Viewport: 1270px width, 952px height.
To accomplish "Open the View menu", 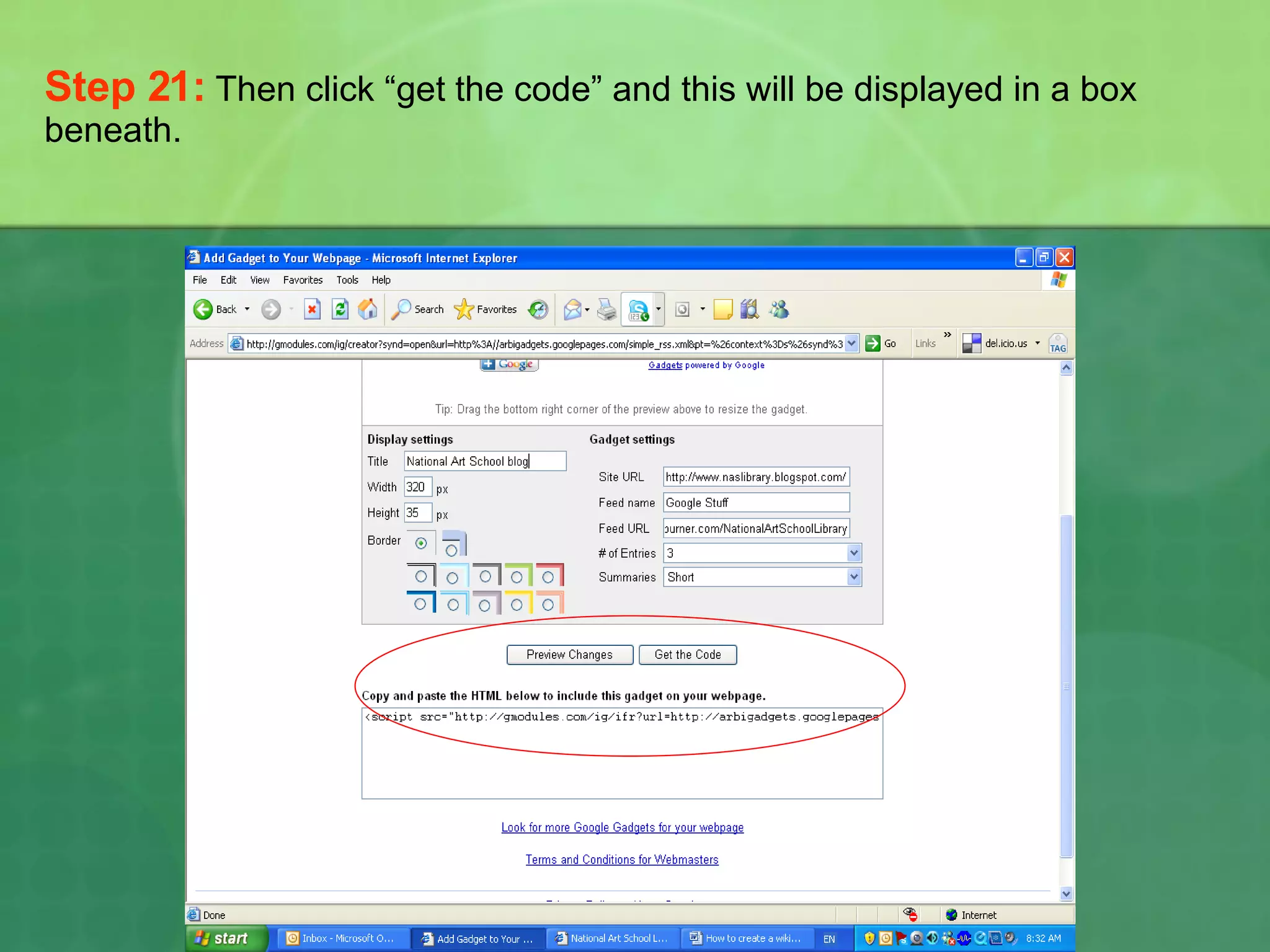I will (260, 280).
